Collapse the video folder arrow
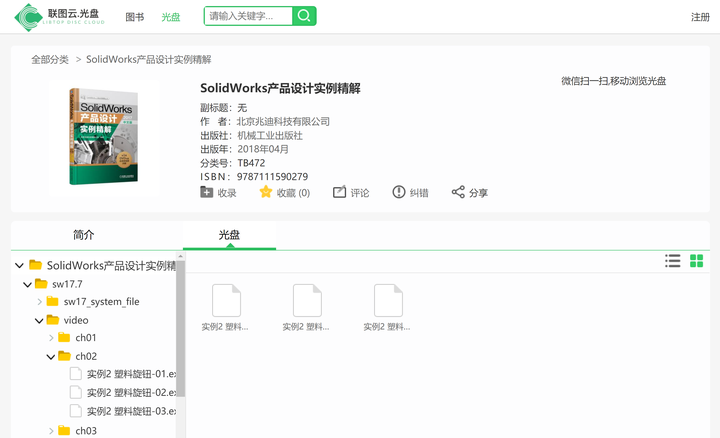 click(39, 320)
